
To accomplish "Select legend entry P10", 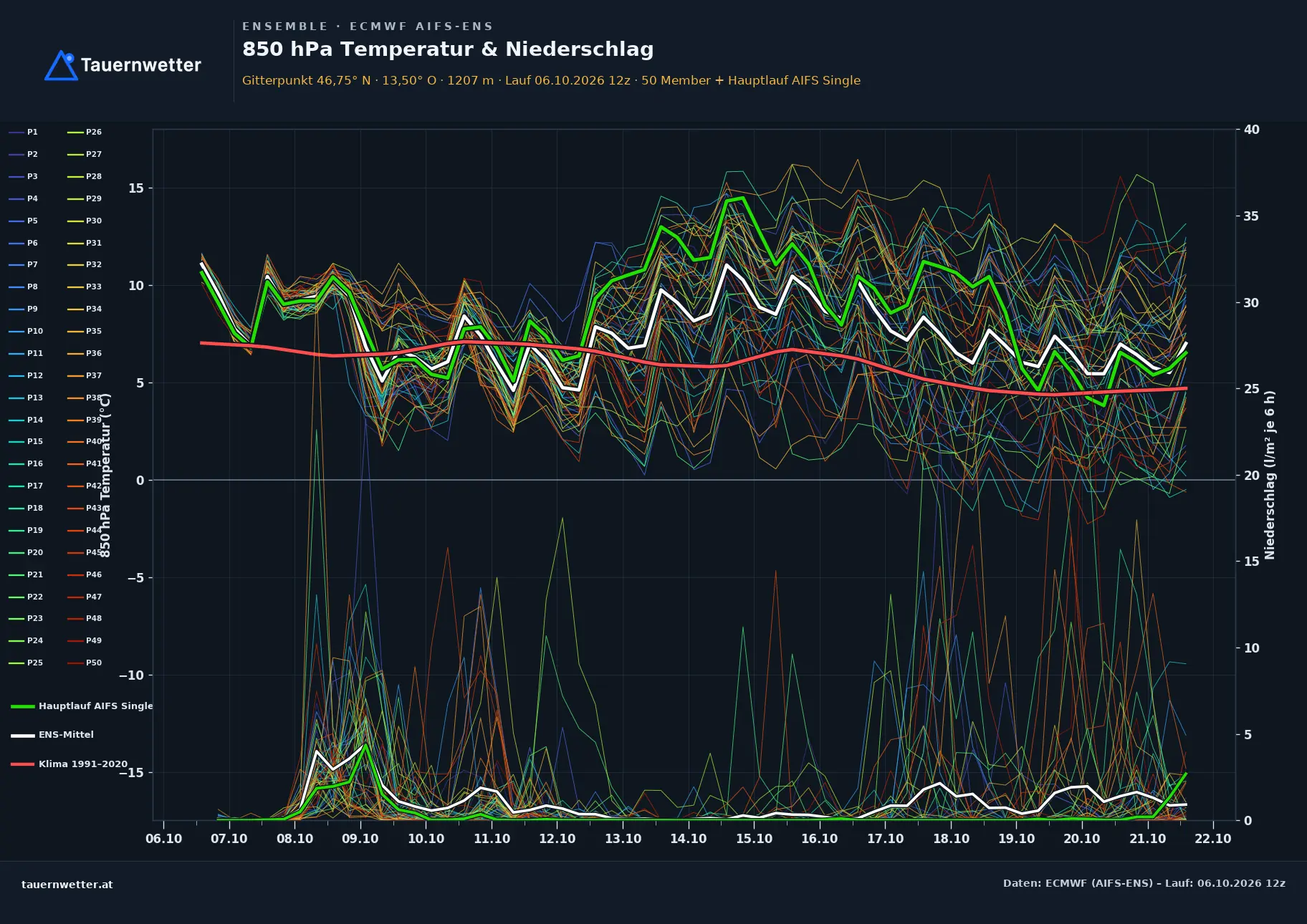I will (x=26, y=331).
